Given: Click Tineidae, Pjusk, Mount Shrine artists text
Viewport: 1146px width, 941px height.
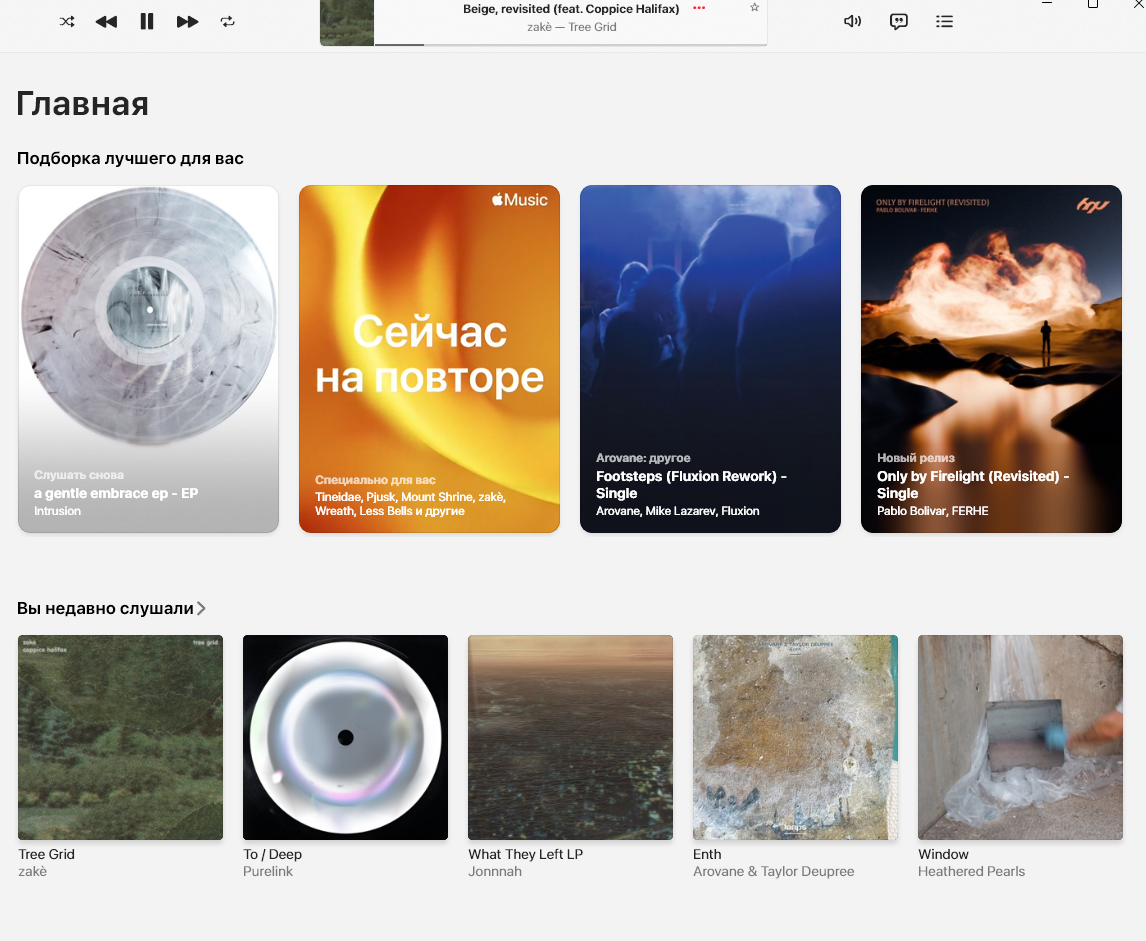Looking at the screenshot, I should click(410, 504).
